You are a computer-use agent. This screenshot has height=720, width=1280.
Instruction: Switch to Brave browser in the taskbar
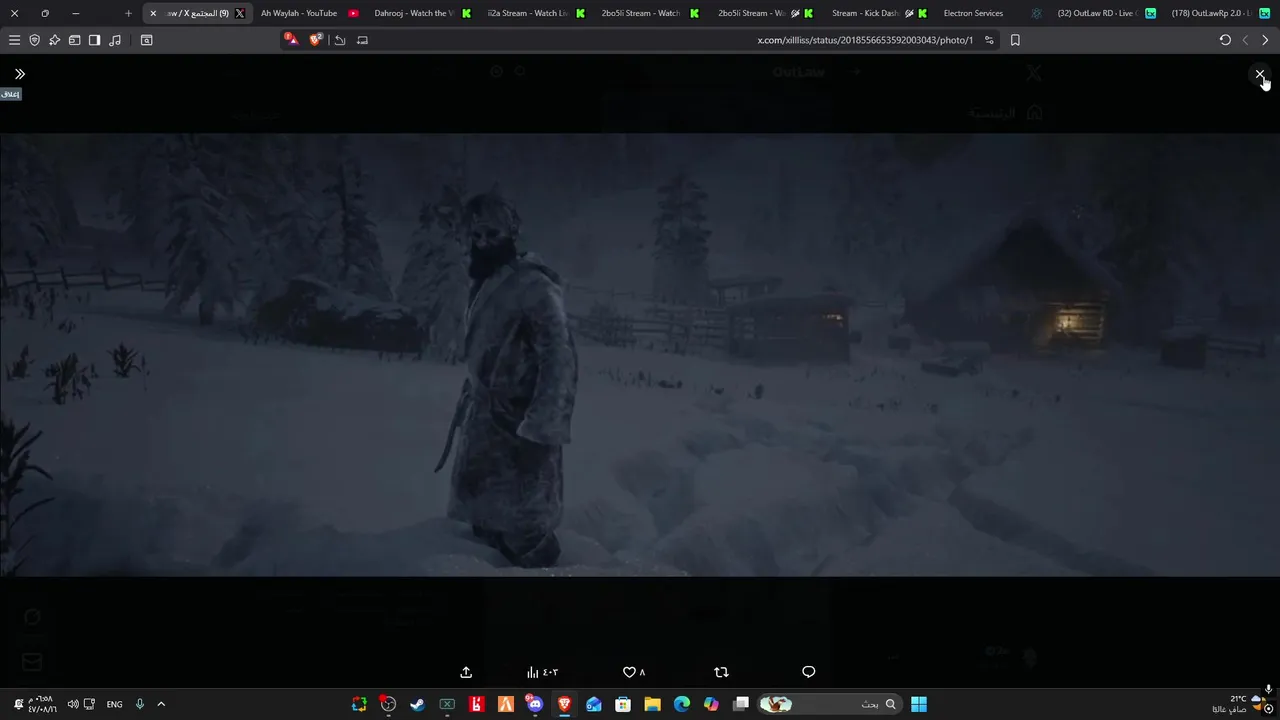point(565,704)
